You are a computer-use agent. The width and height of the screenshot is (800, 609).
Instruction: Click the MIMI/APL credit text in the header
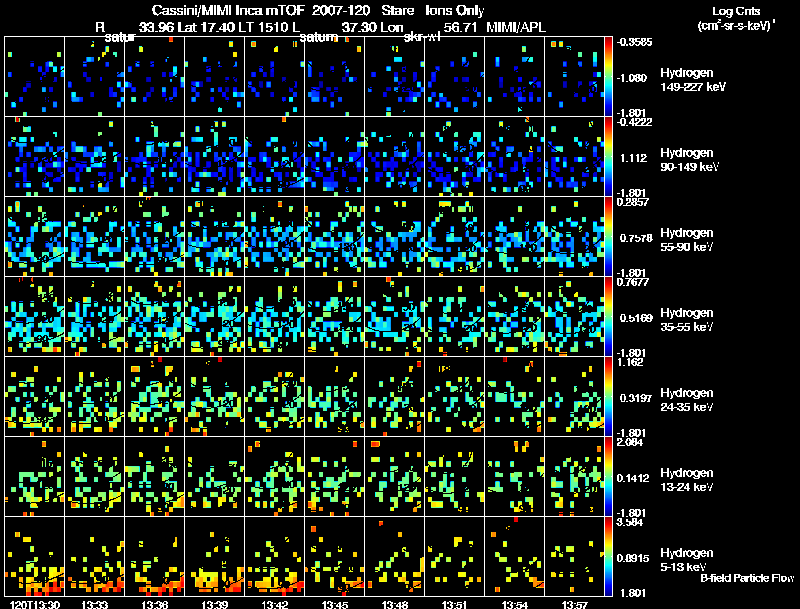tap(517, 27)
